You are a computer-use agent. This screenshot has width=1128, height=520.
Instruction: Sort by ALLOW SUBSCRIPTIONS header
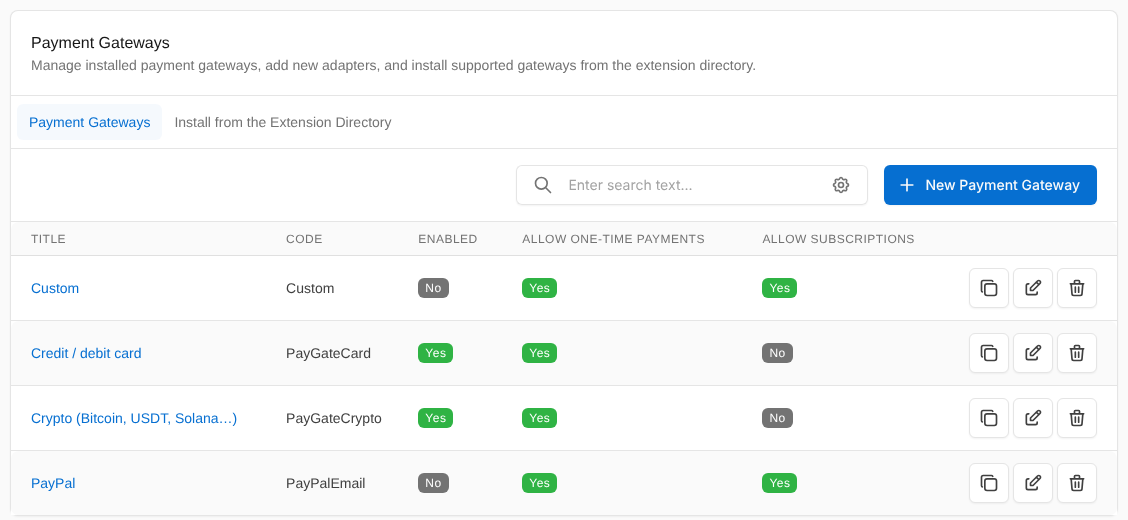click(x=838, y=239)
